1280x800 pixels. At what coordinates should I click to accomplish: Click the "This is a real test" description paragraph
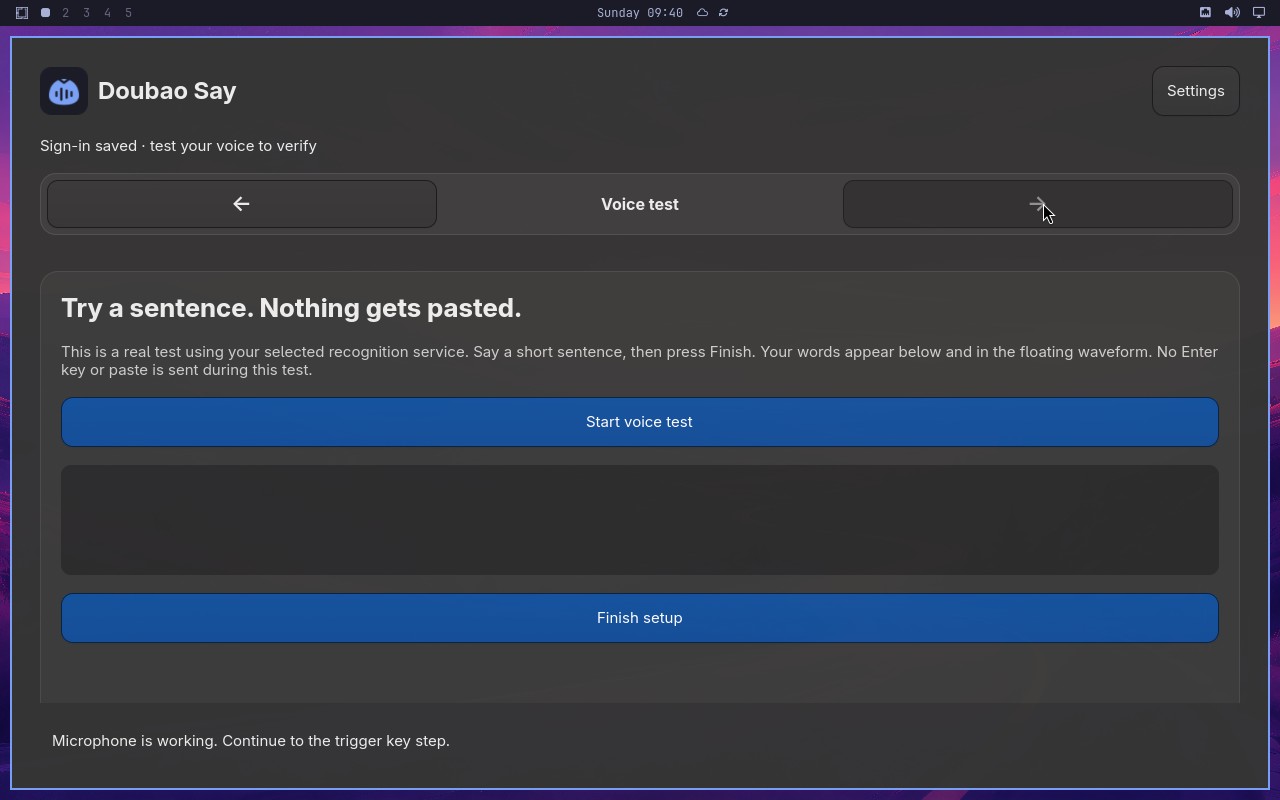pyautogui.click(x=640, y=361)
